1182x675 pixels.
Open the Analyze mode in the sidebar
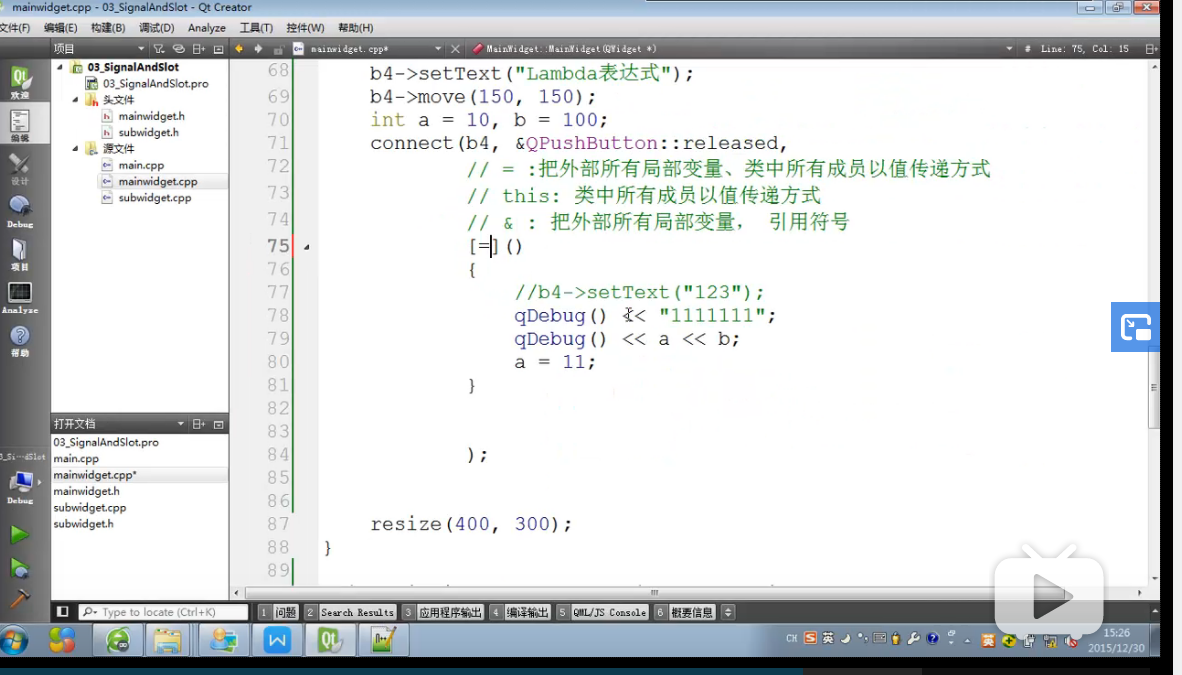20,298
